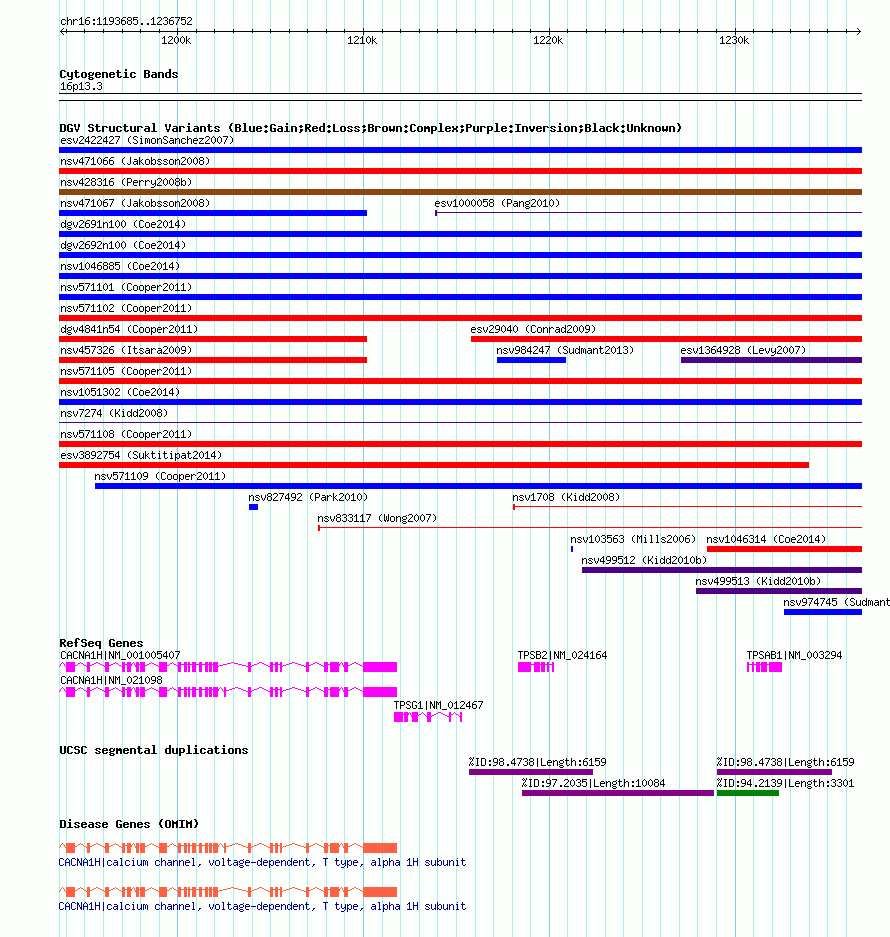Open nsv1046885 (Coe2014) variant entry
The image size is (890, 937).
pyautogui.click(x=120, y=266)
